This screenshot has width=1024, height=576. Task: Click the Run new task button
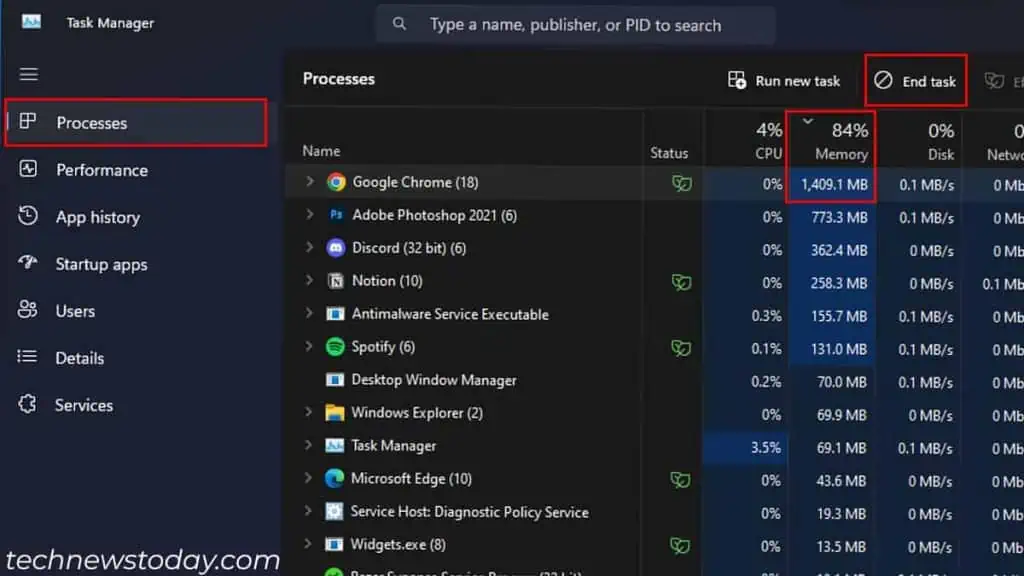point(784,80)
